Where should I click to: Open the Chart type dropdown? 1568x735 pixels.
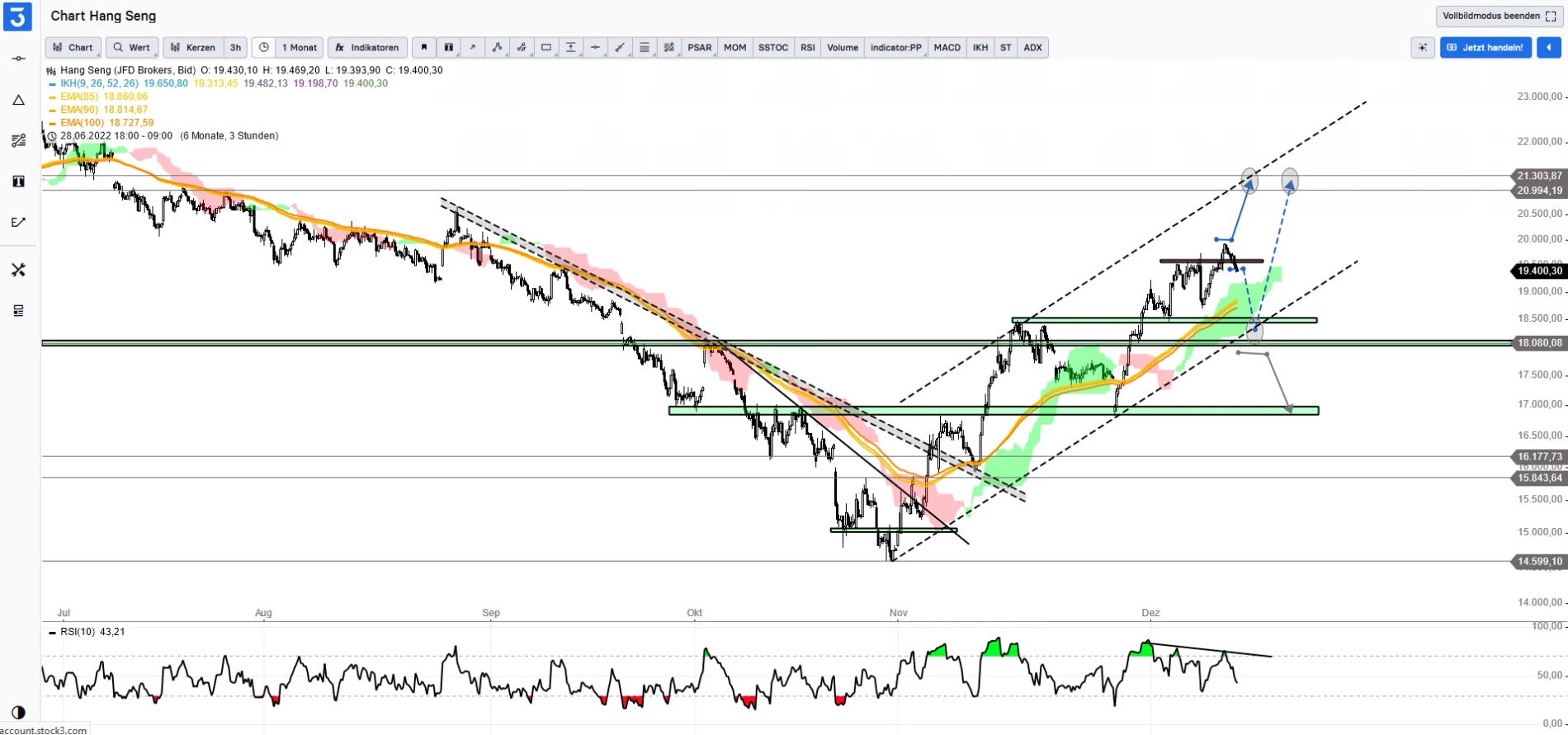pyautogui.click(x=73, y=48)
